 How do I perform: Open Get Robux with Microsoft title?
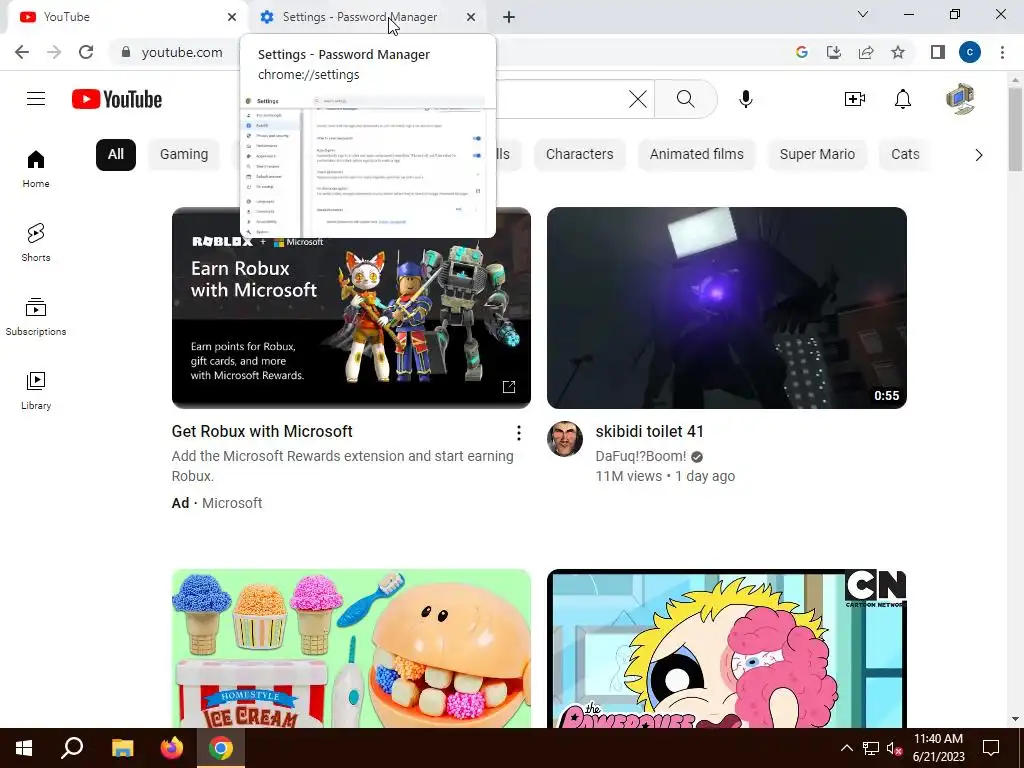pos(262,432)
